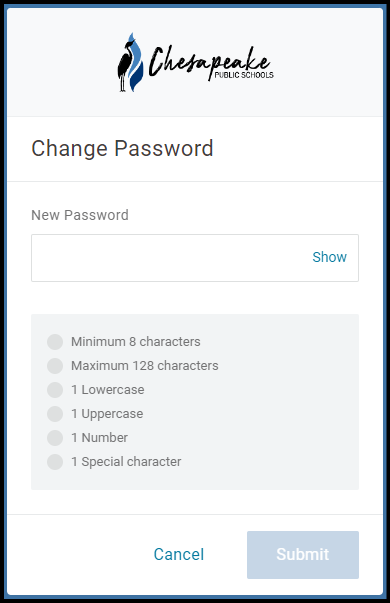Click the Chesapeake Public Schools wordmark

[211, 63]
